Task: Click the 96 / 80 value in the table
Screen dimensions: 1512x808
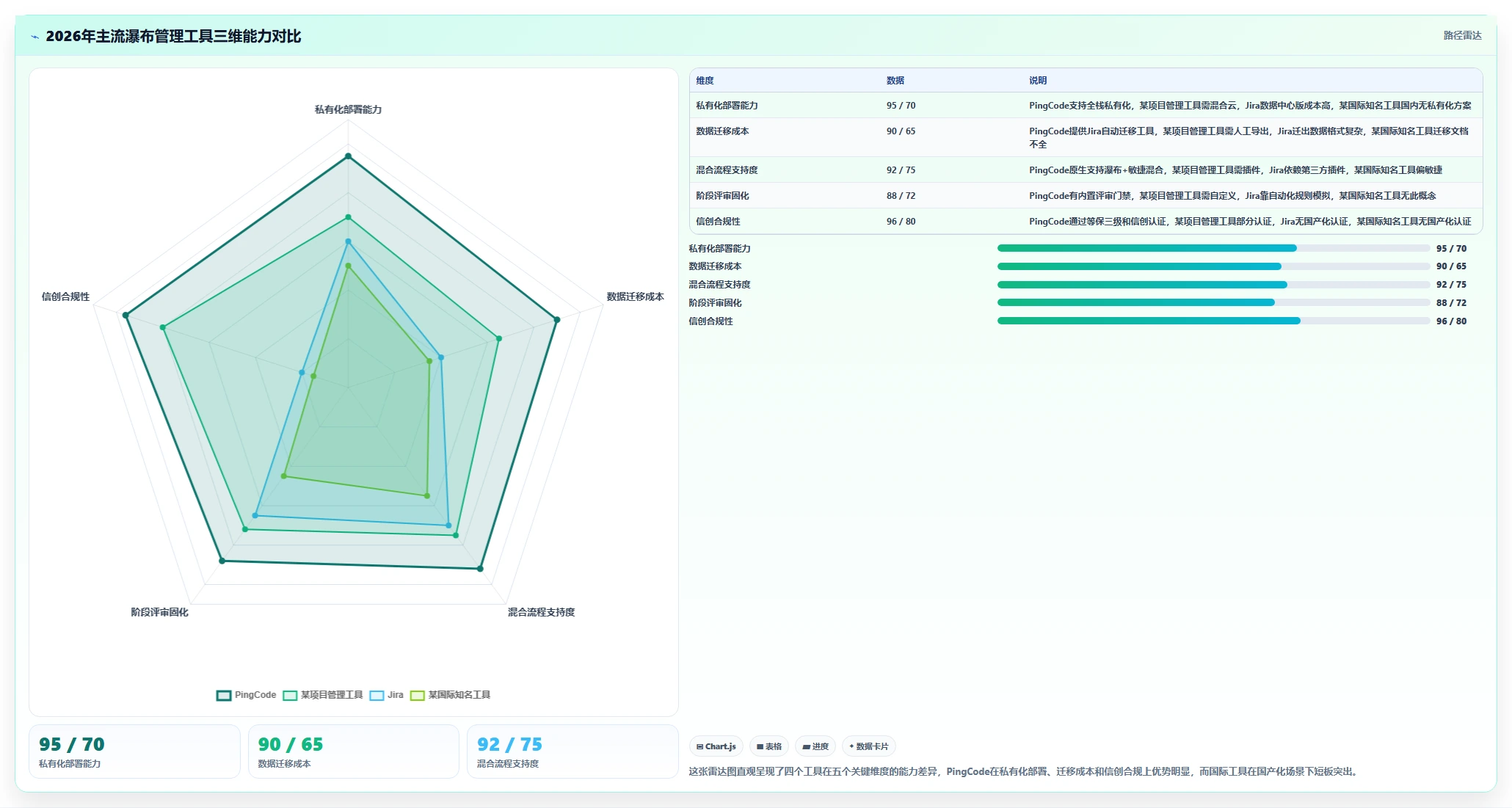Action: pos(901,222)
